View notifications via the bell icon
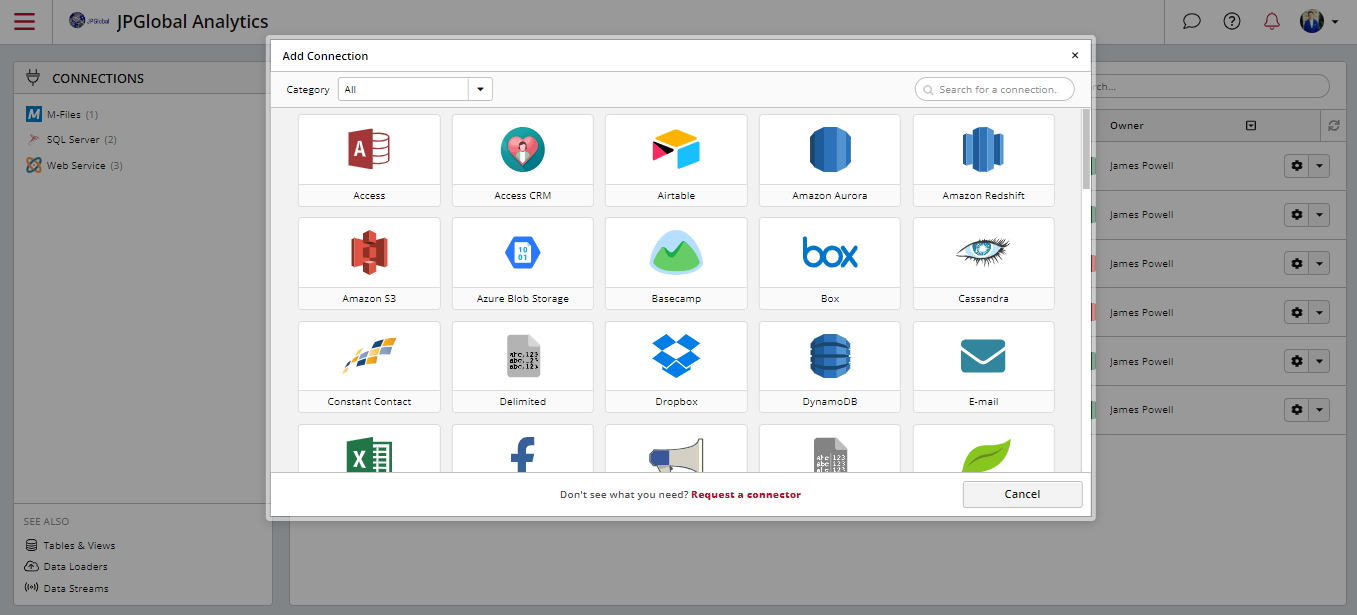This screenshot has height=615, width=1357. tap(1272, 21)
